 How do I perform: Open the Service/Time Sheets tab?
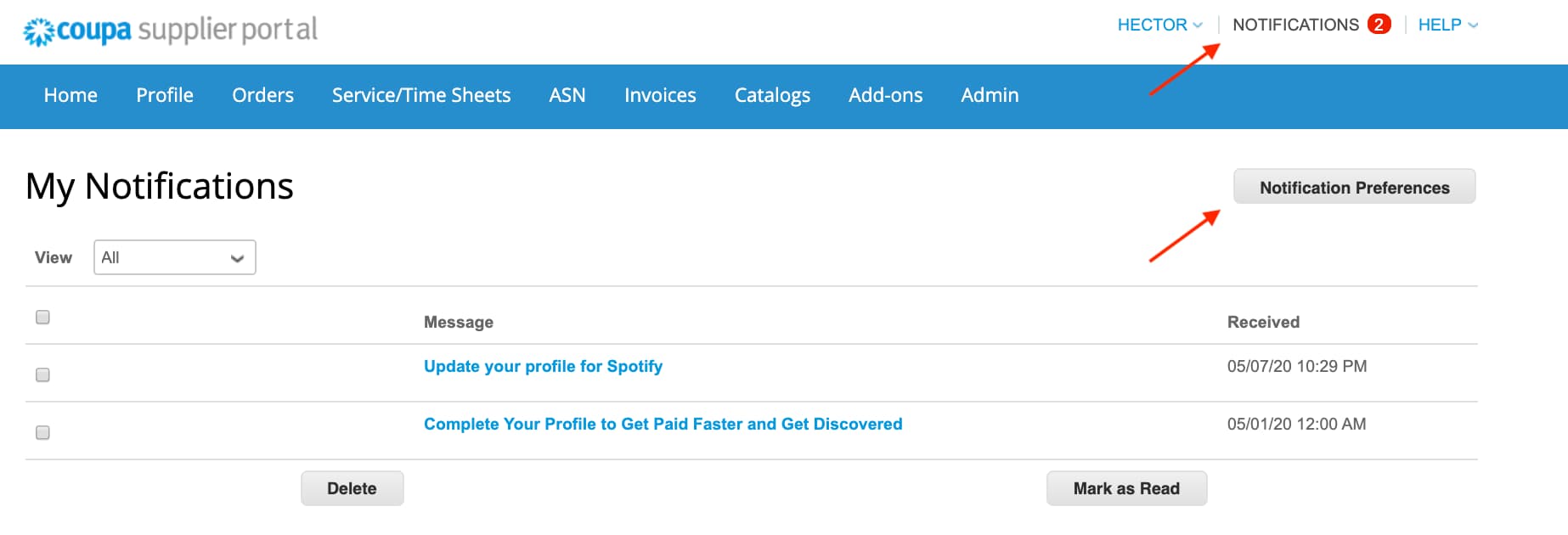pyautogui.click(x=421, y=95)
